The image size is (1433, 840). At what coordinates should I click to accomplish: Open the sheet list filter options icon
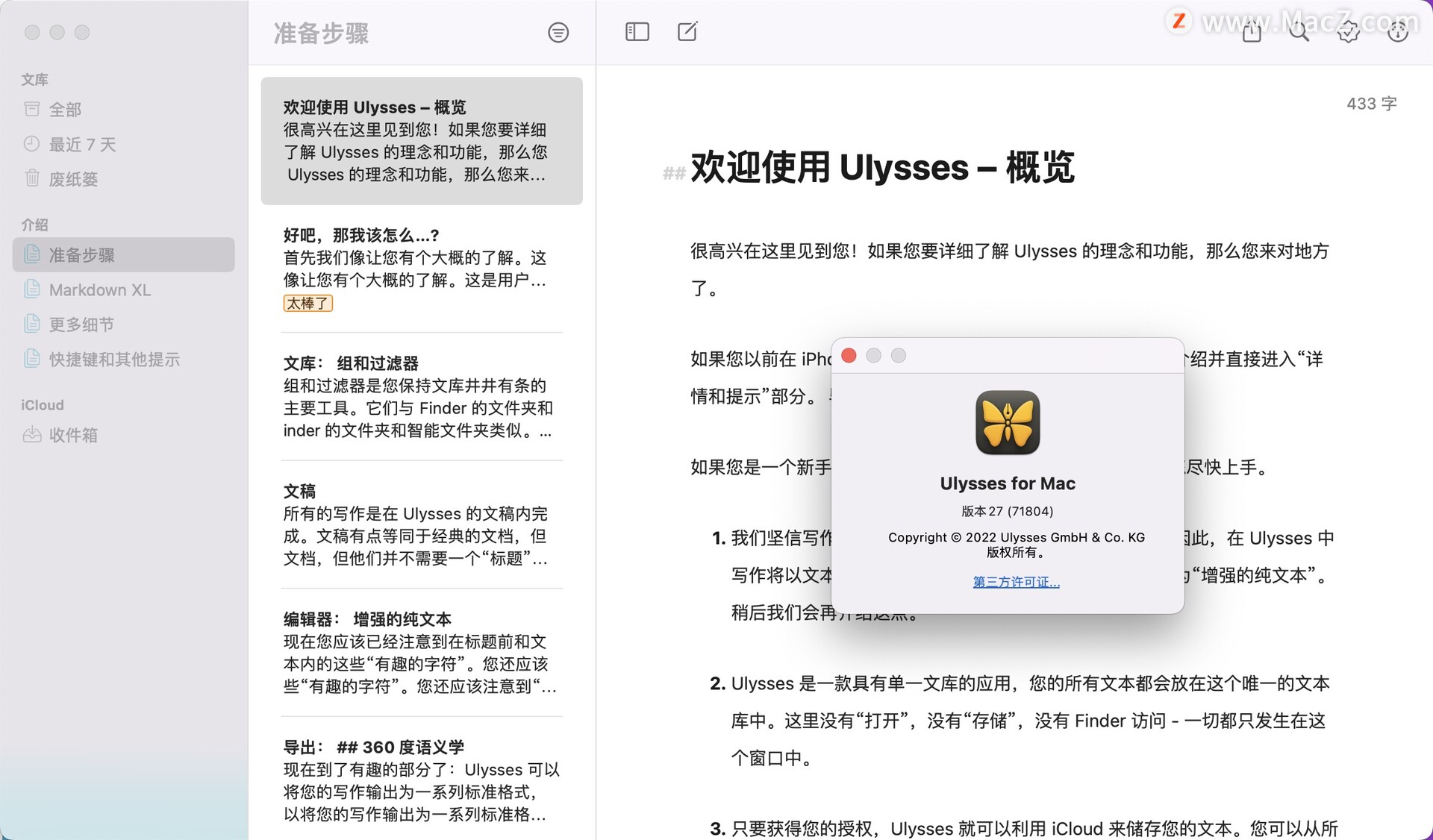tap(558, 33)
